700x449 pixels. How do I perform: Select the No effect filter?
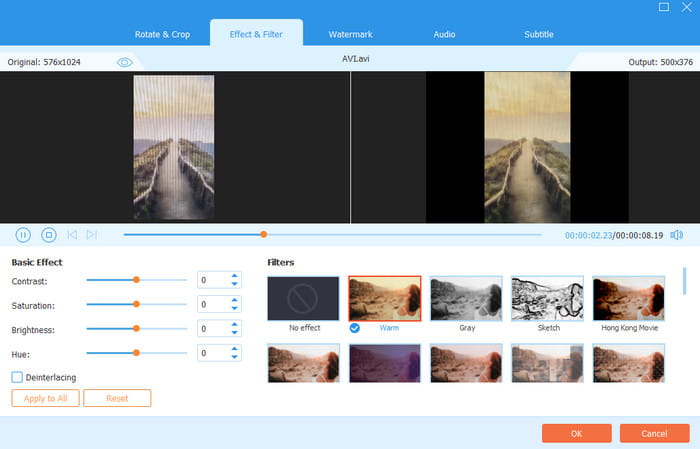[x=303, y=298]
